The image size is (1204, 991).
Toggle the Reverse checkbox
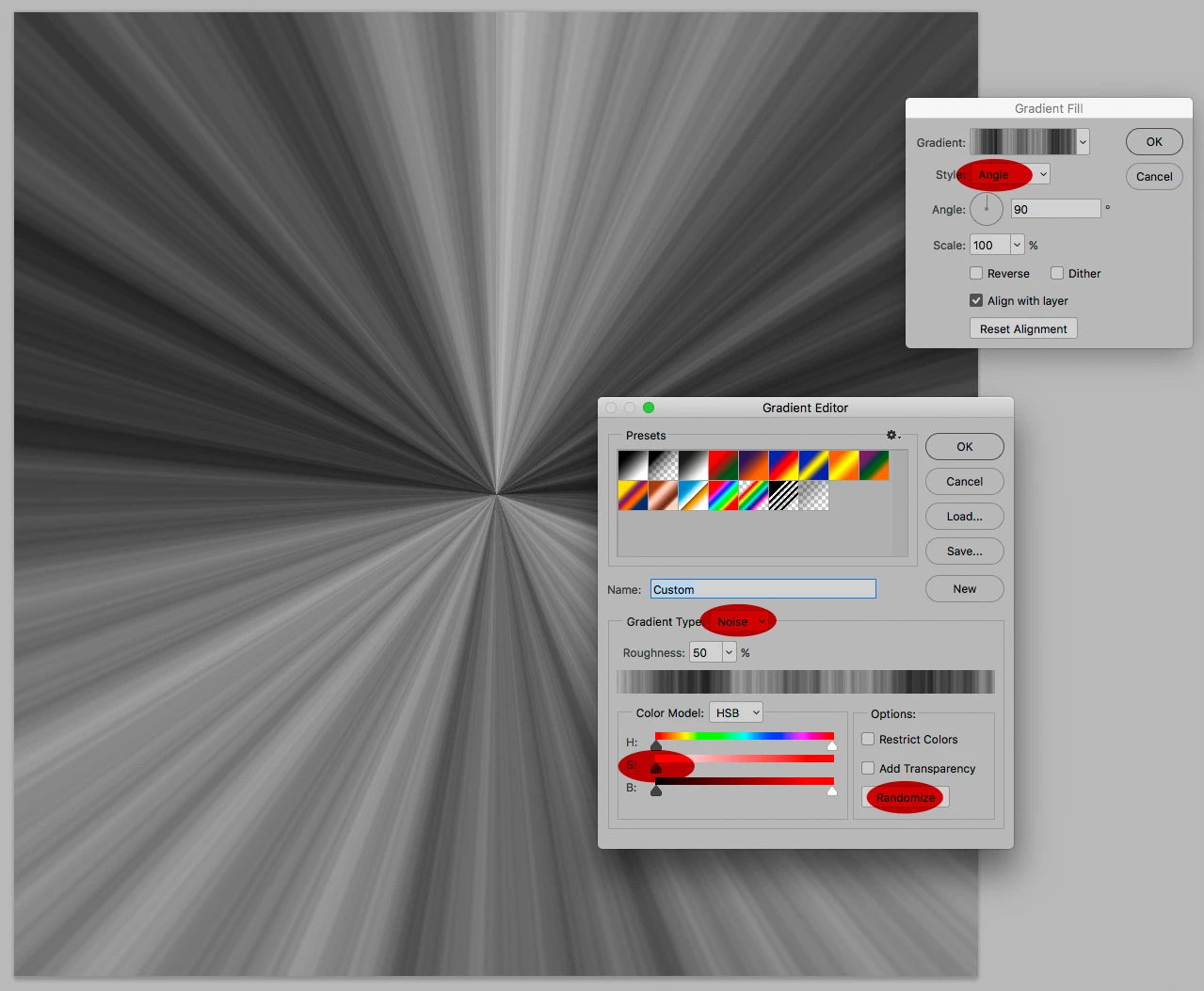click(976, 273)
